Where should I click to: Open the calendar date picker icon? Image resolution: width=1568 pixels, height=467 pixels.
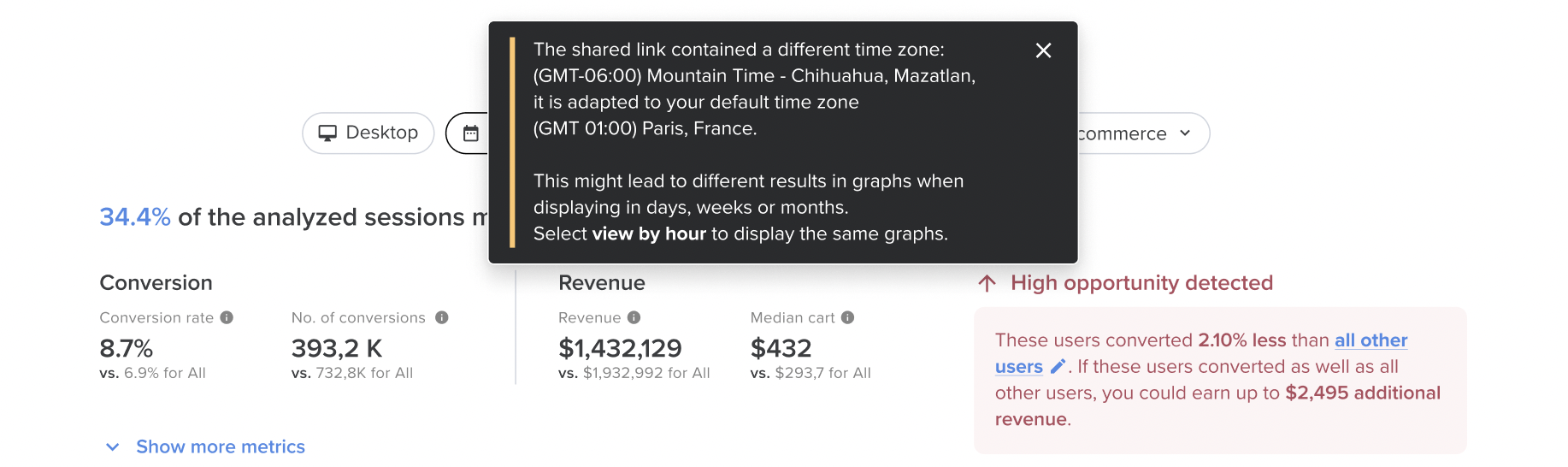[x=471, y=133]
